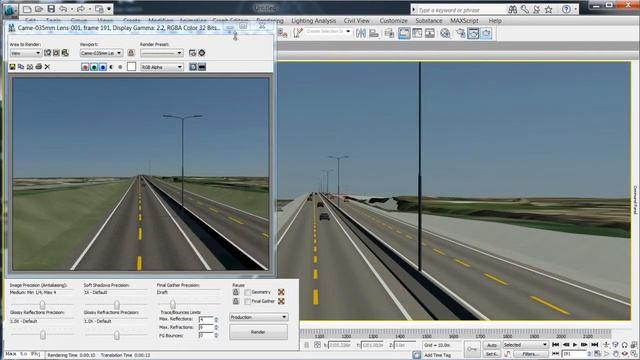Toggle Auto Key button

492,345
